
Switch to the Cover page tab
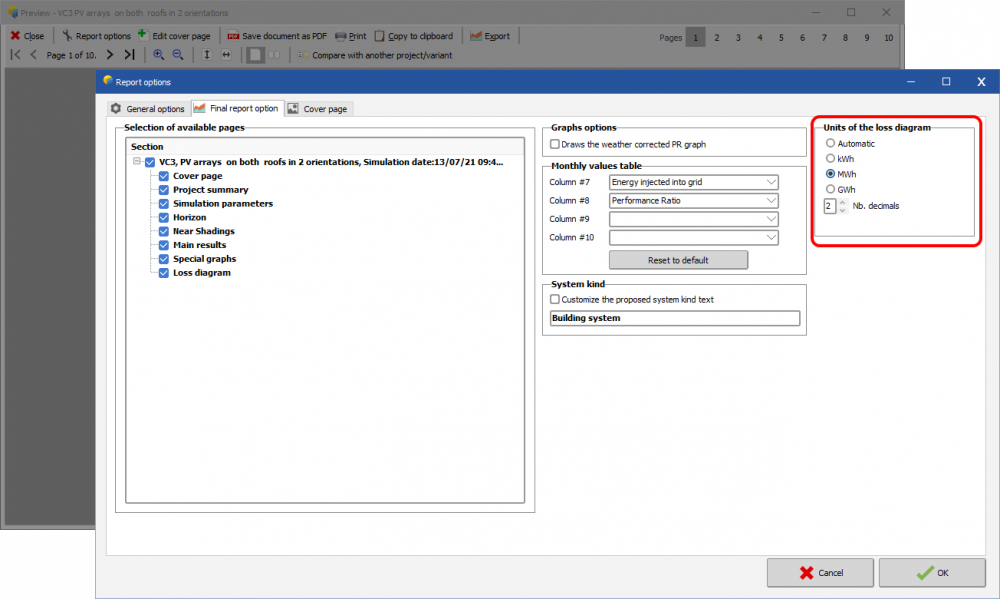(x=318, y=109)
